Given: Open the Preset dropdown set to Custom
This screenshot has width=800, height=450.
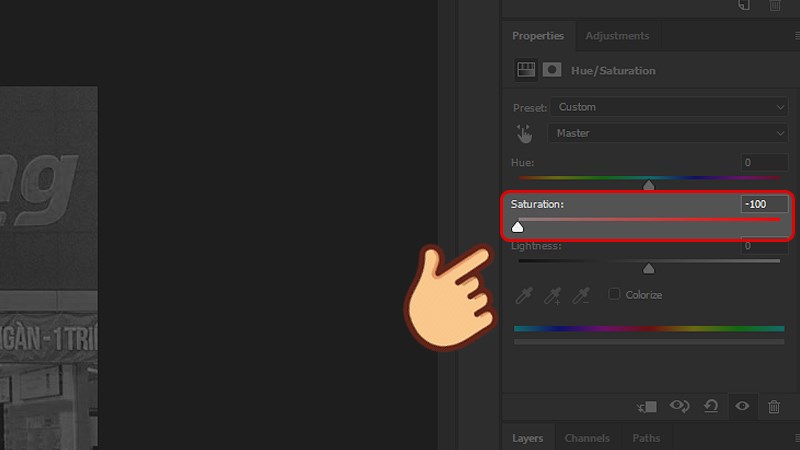Looking at the screenshot, I should coord(668,107).
